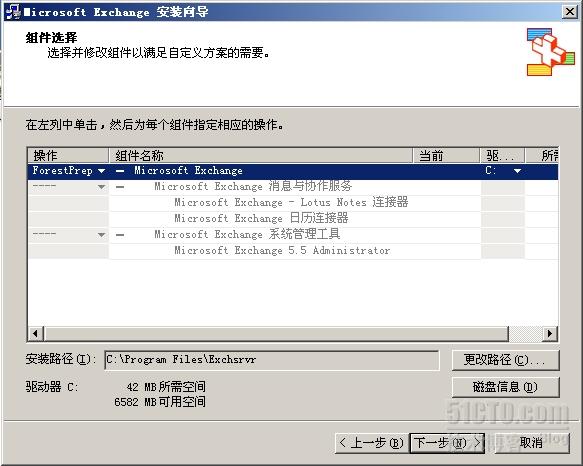
Task: Select Microsoft Exchange 消息与协作服务 row
Action: [x=293, y=187]
